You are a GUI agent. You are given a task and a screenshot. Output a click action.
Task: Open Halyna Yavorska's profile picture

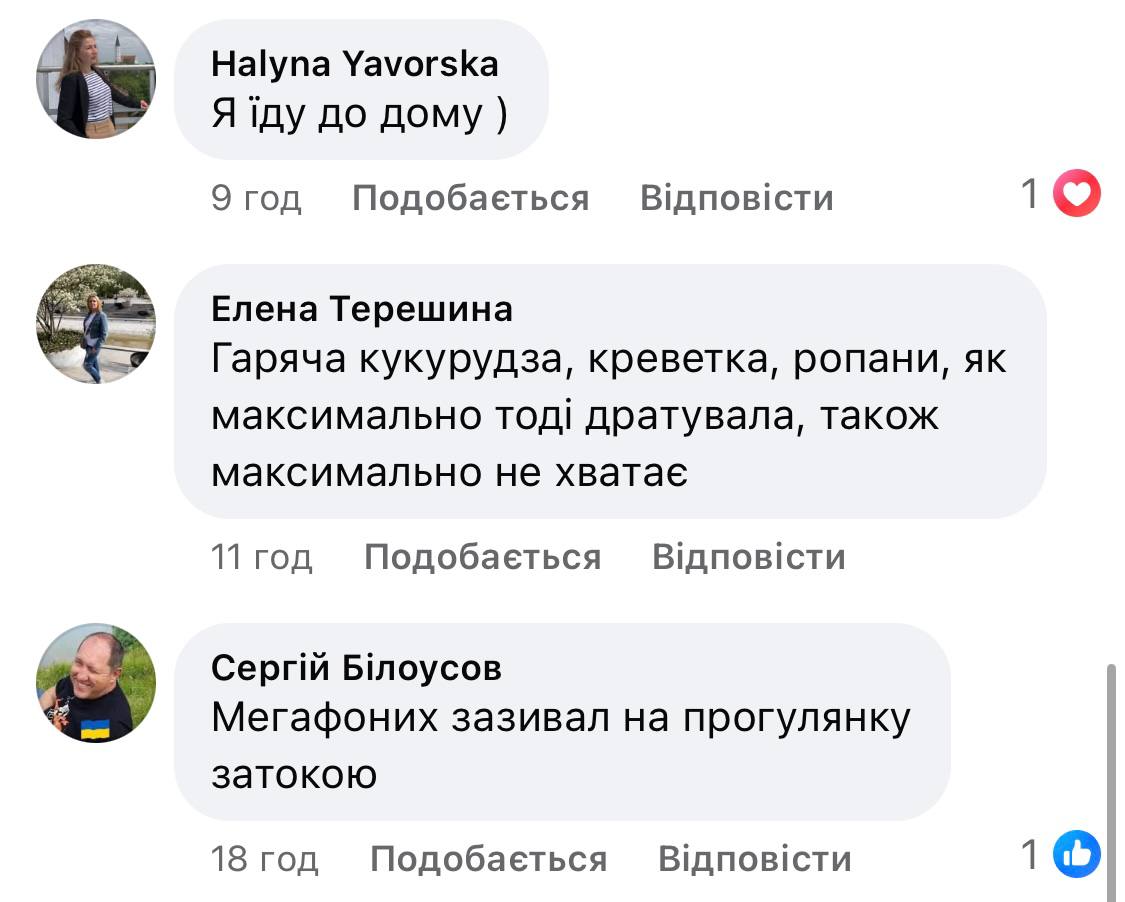tap(96, 78)
